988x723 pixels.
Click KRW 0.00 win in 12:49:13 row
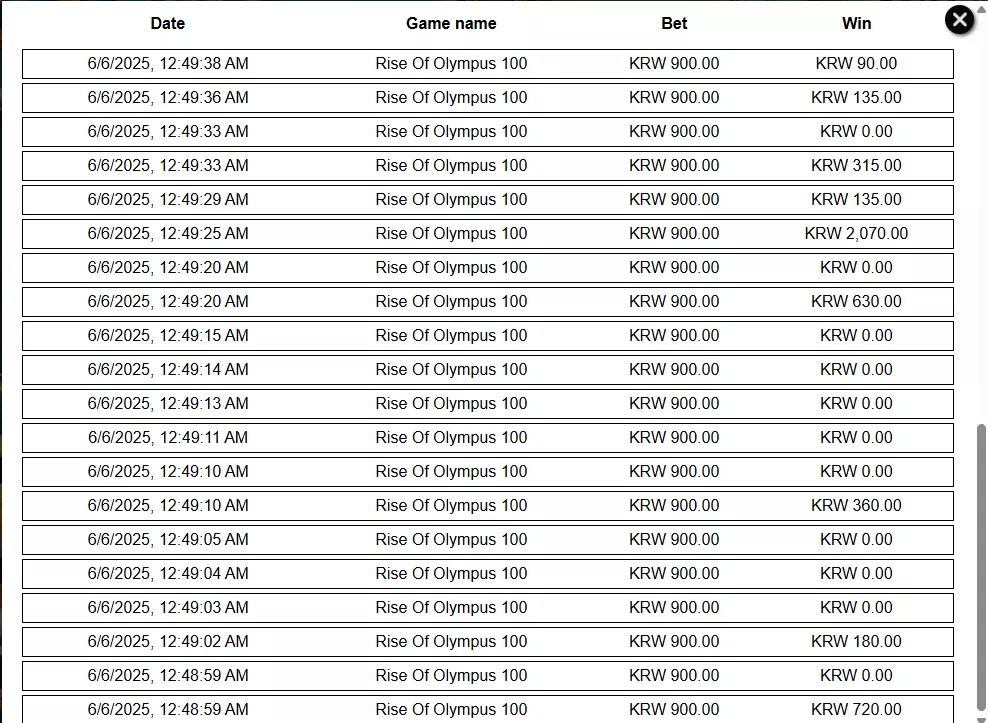(x=856, y=404)
